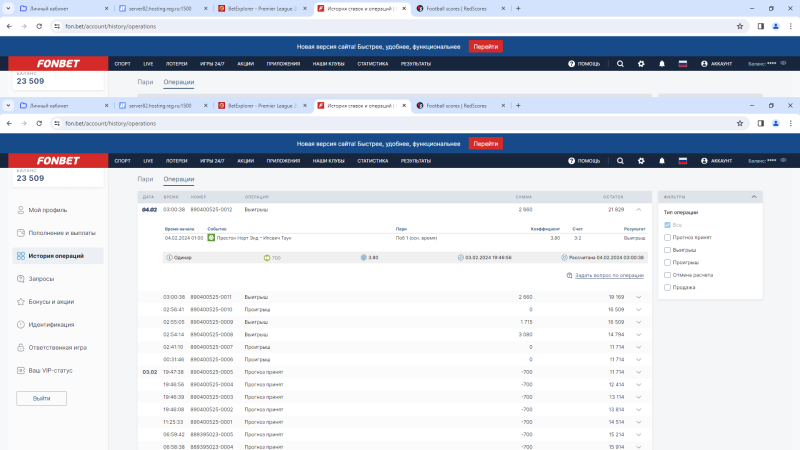Tick the Отмена расчета filter checkbox
800x450 pixels.
pyautogui.click(x=668, y=274)
